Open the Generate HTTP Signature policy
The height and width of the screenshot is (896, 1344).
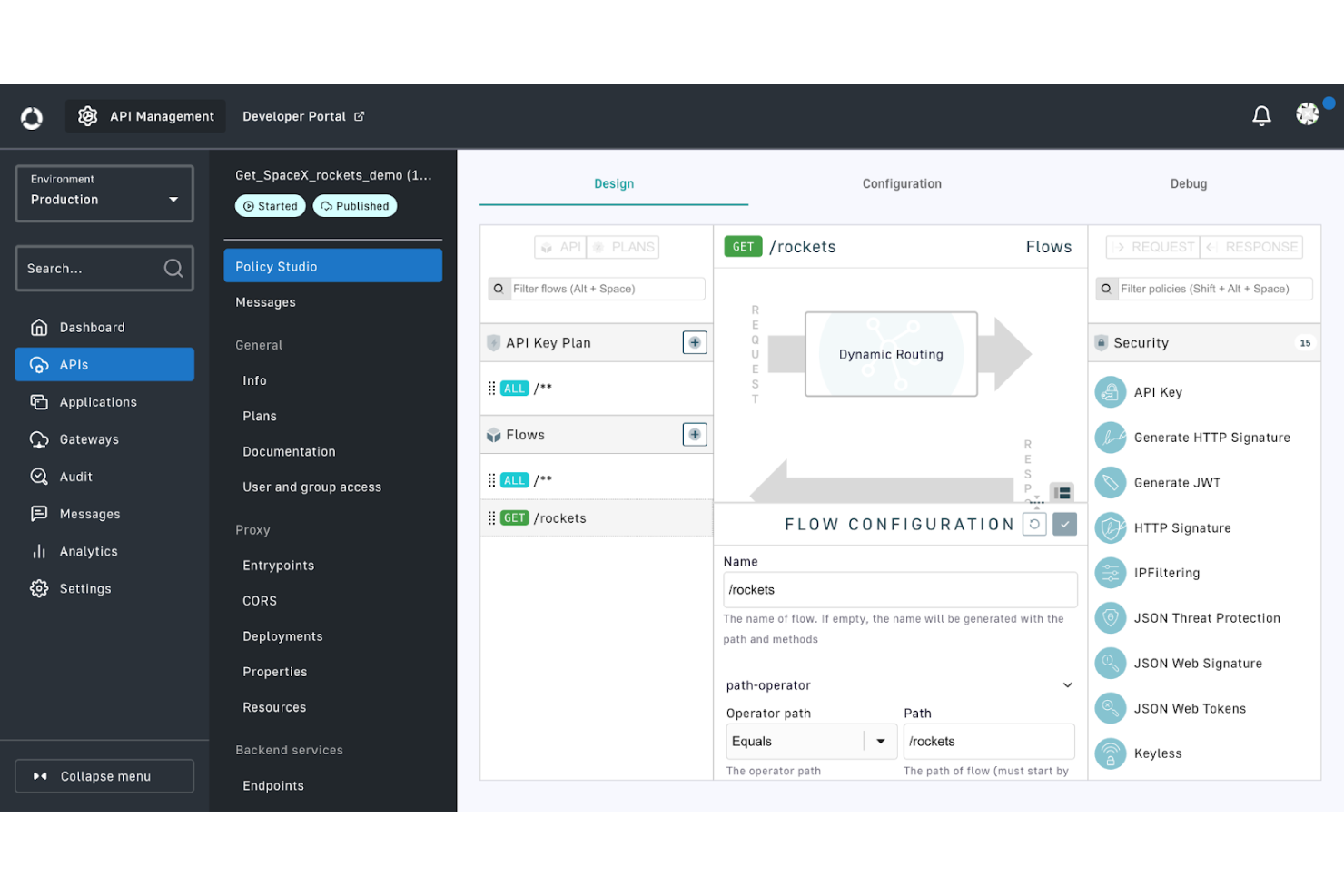click(1212, 437)
